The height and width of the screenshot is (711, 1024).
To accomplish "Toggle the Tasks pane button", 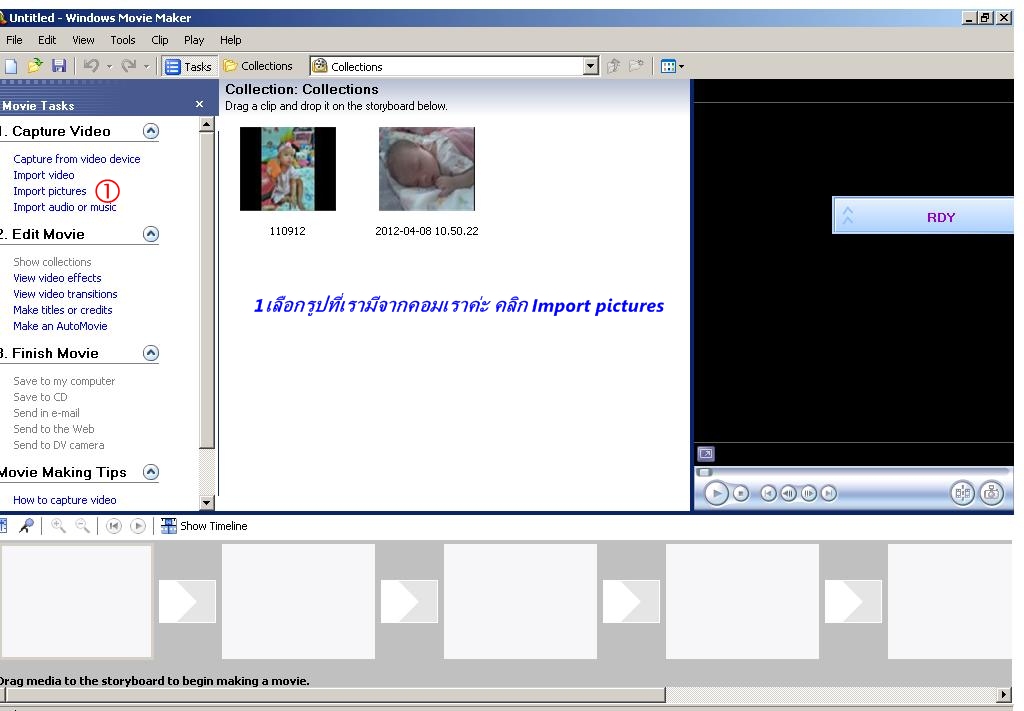I will tap(189, 67).
